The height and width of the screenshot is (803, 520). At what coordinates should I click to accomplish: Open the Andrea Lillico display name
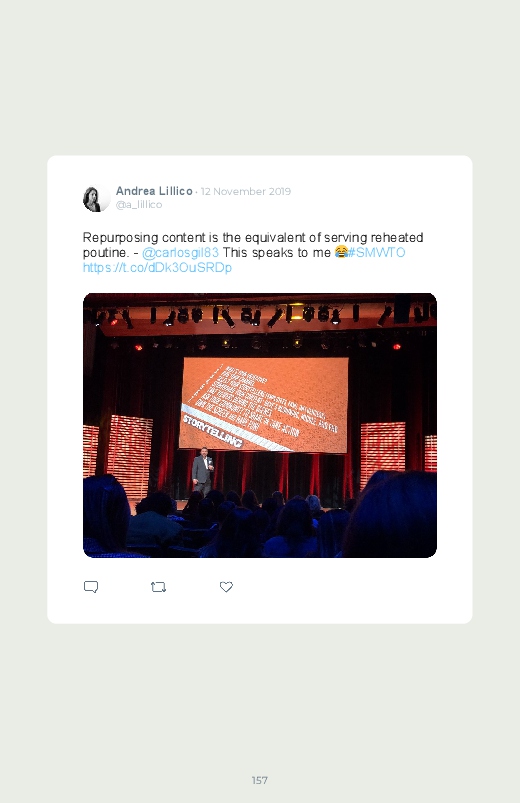(x=154, y=191)
